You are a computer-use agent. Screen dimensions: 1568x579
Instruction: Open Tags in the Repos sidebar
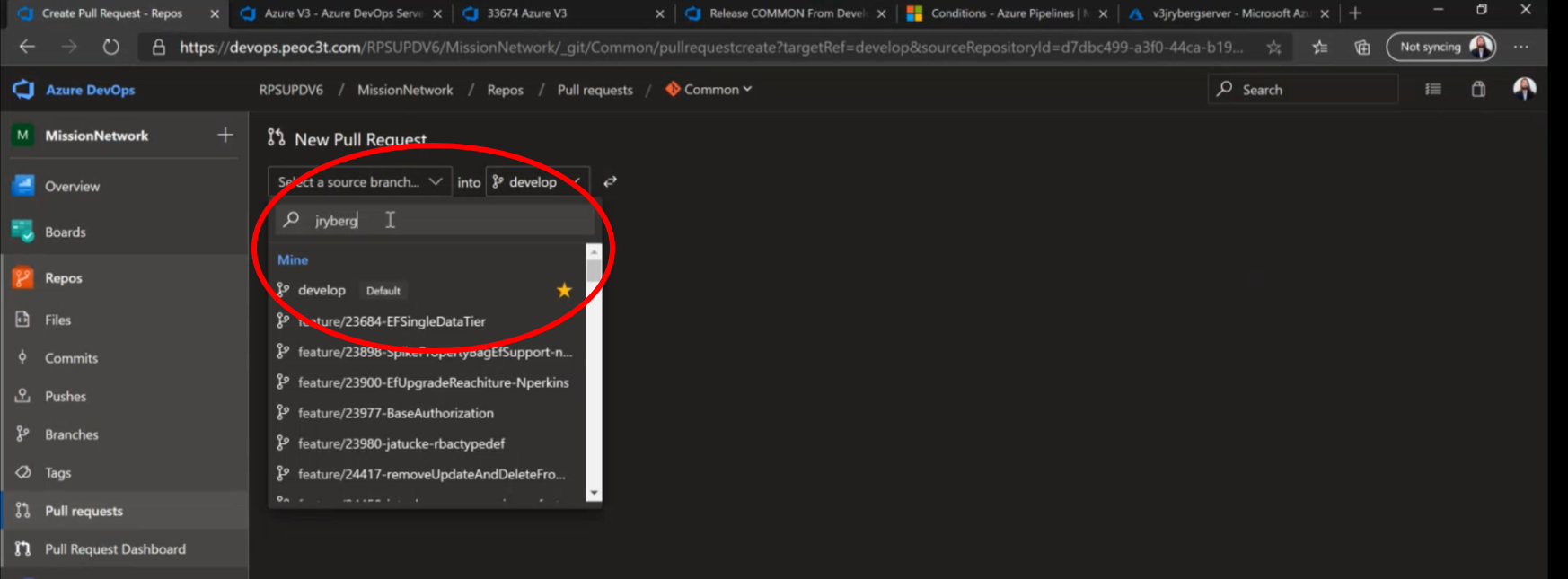57,473
